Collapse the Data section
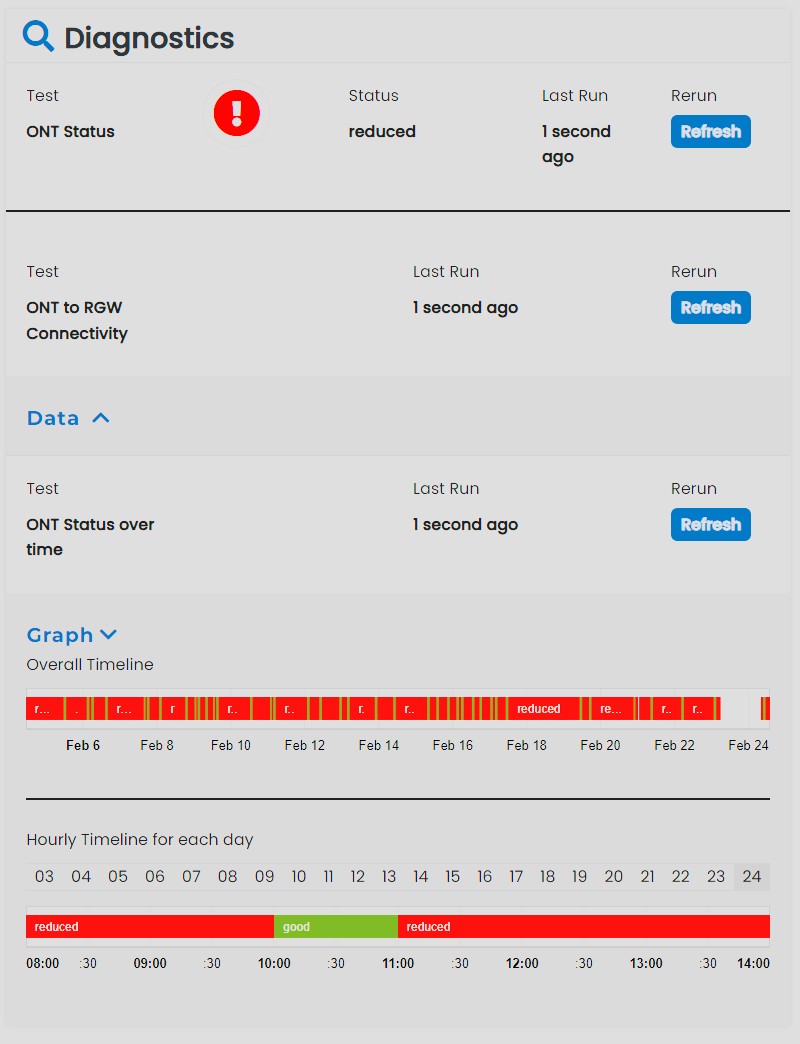800x1044 pixels. pyautogui.click(x=100, y=418)
